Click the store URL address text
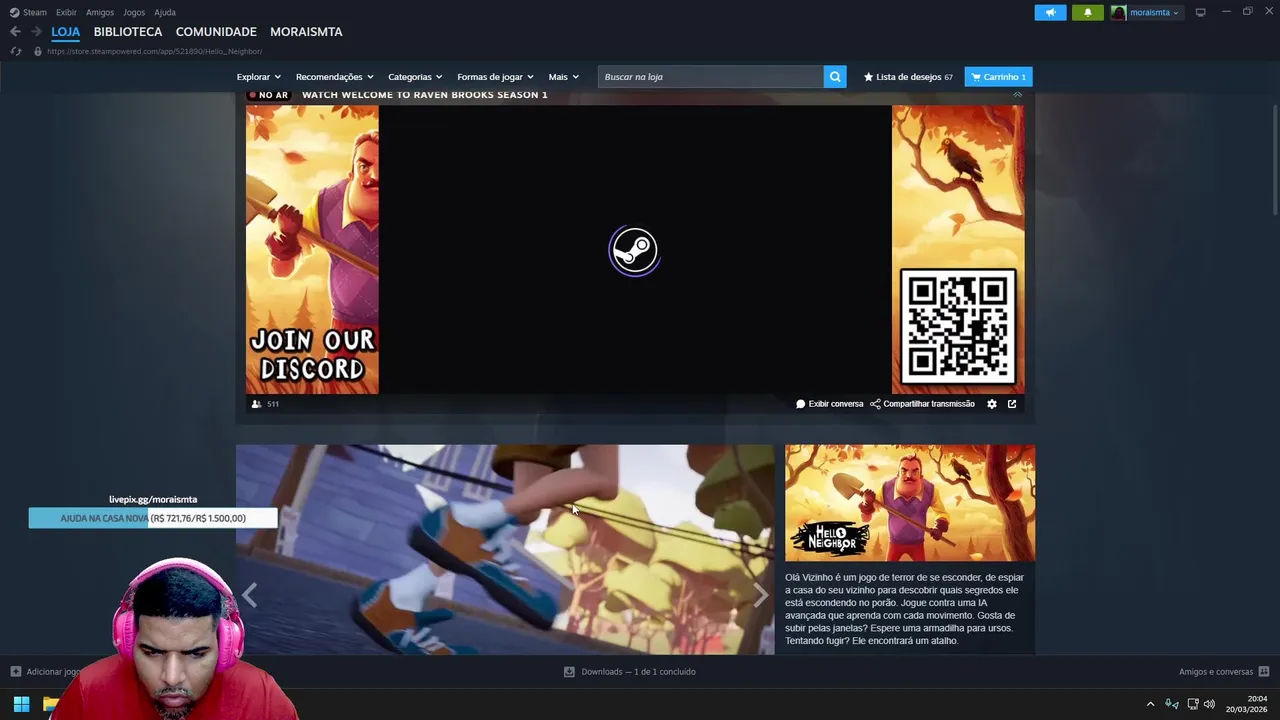This screenshot has height=720, width=1280. point(155,51)
